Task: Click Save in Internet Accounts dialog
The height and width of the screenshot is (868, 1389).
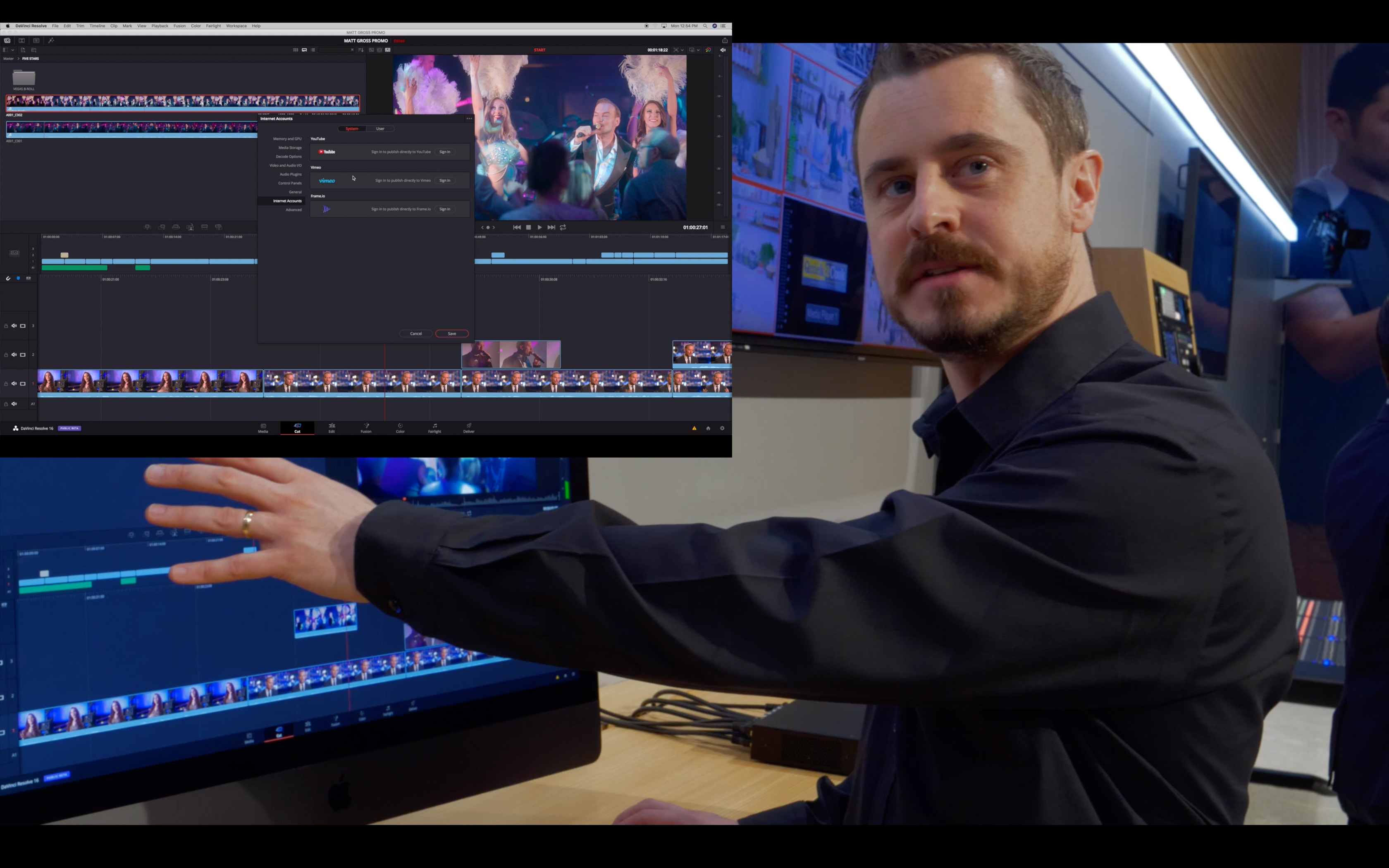Action: click(x=452, y=334)
